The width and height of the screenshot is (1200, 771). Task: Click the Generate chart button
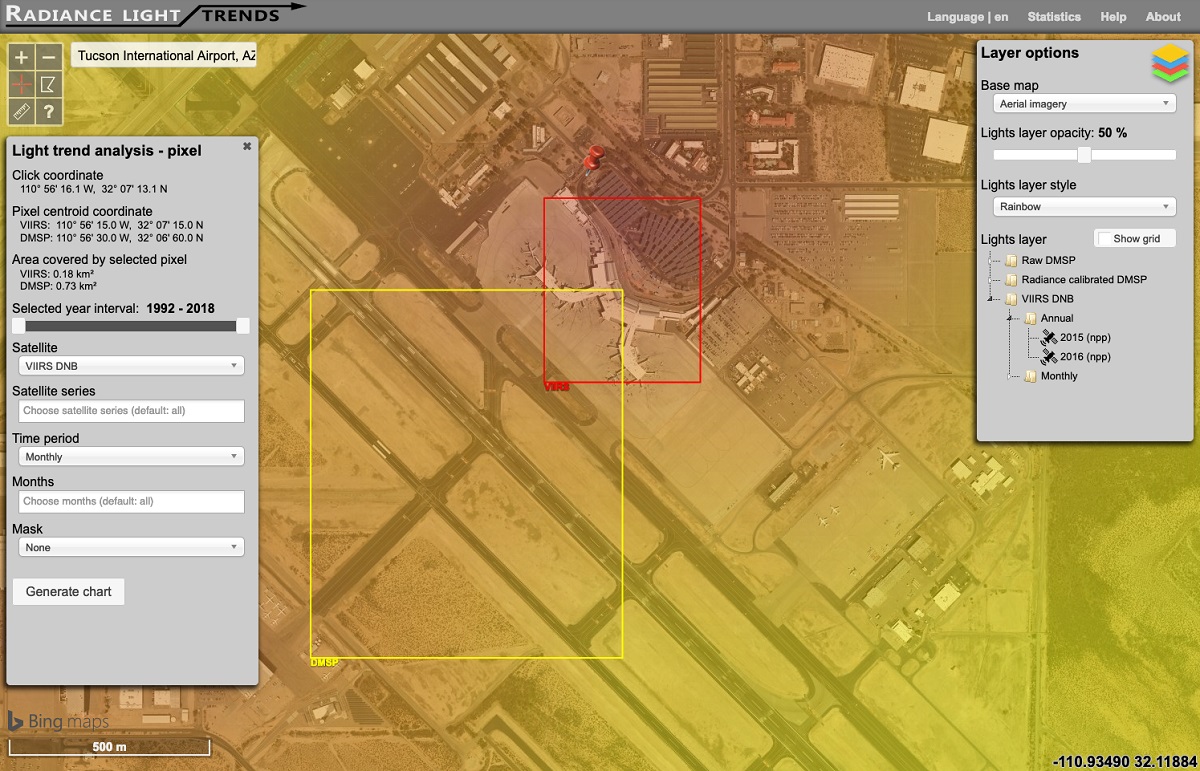click(x=68, y=591)
